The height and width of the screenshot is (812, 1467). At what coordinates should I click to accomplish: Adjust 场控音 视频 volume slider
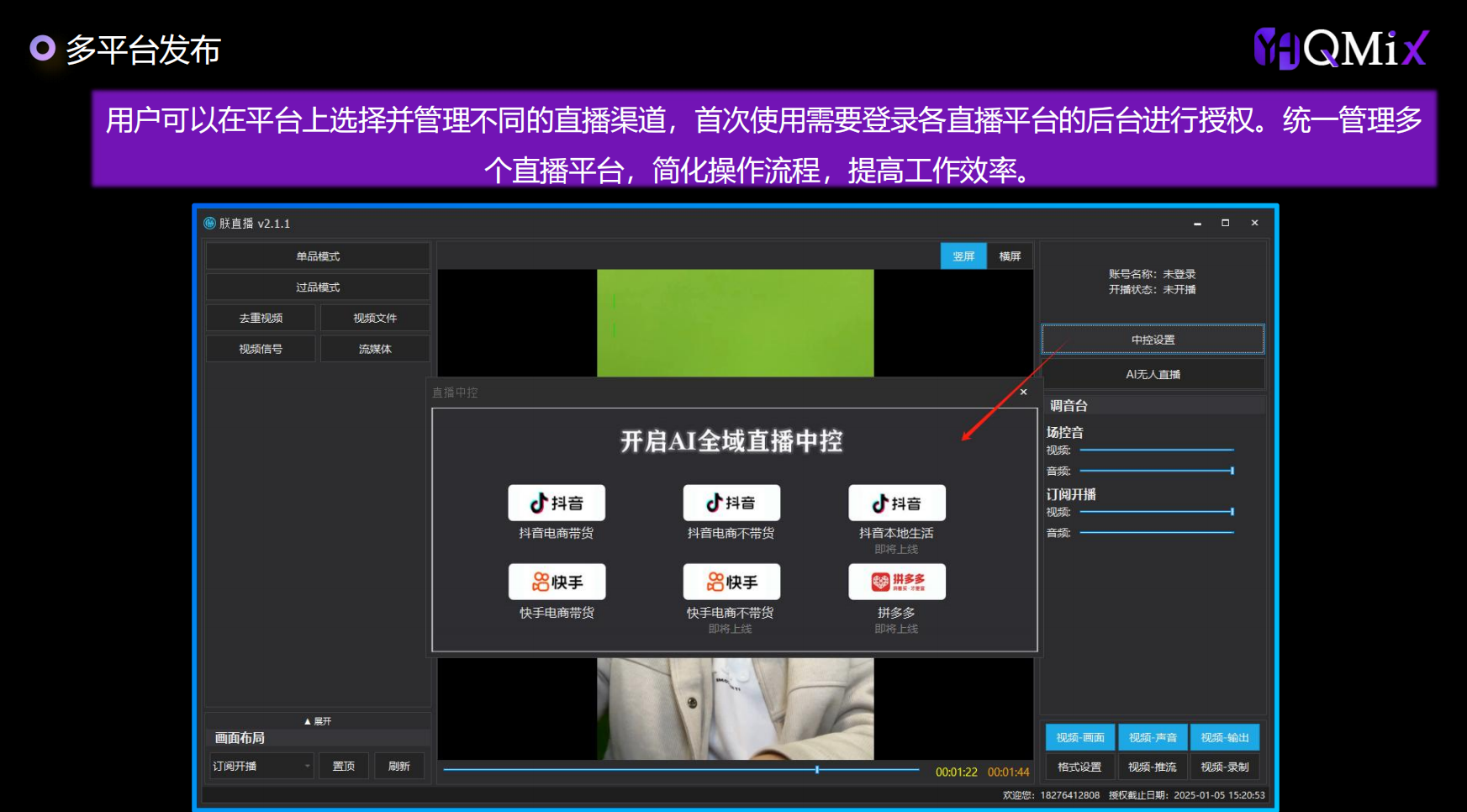[1157, 451]
